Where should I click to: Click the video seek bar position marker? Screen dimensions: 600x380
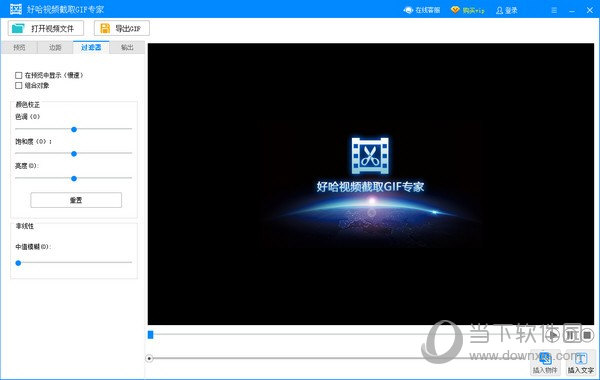click(150, 335)
